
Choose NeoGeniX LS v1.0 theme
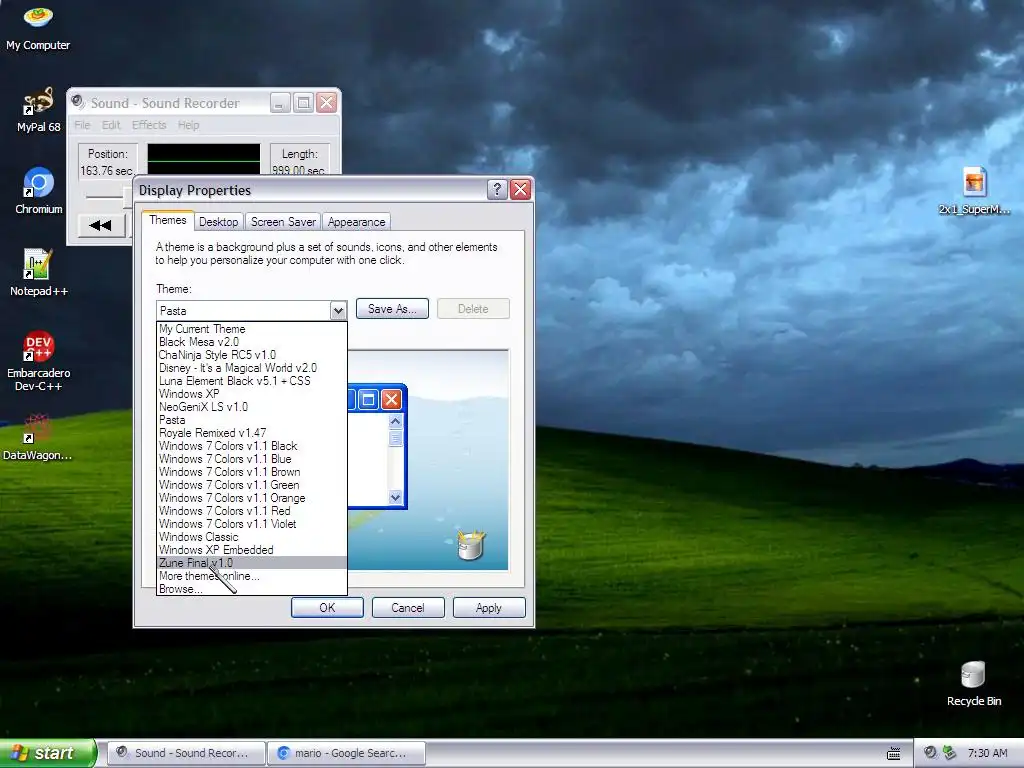click(251, 407)
